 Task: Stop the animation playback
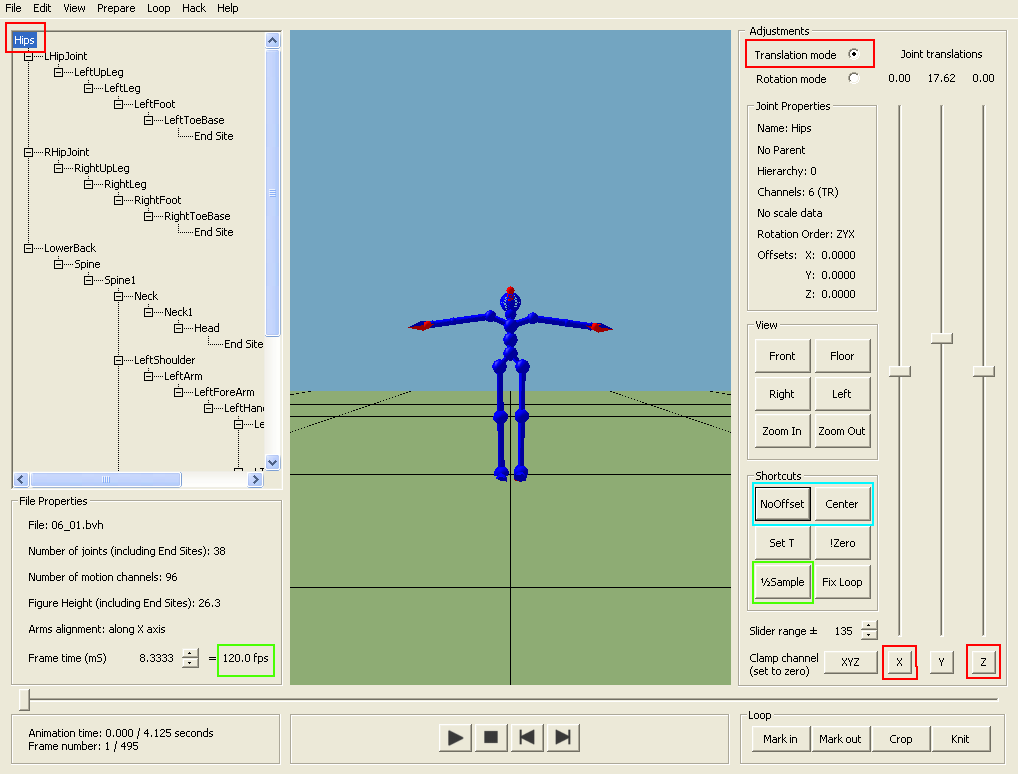coord(491,738)
